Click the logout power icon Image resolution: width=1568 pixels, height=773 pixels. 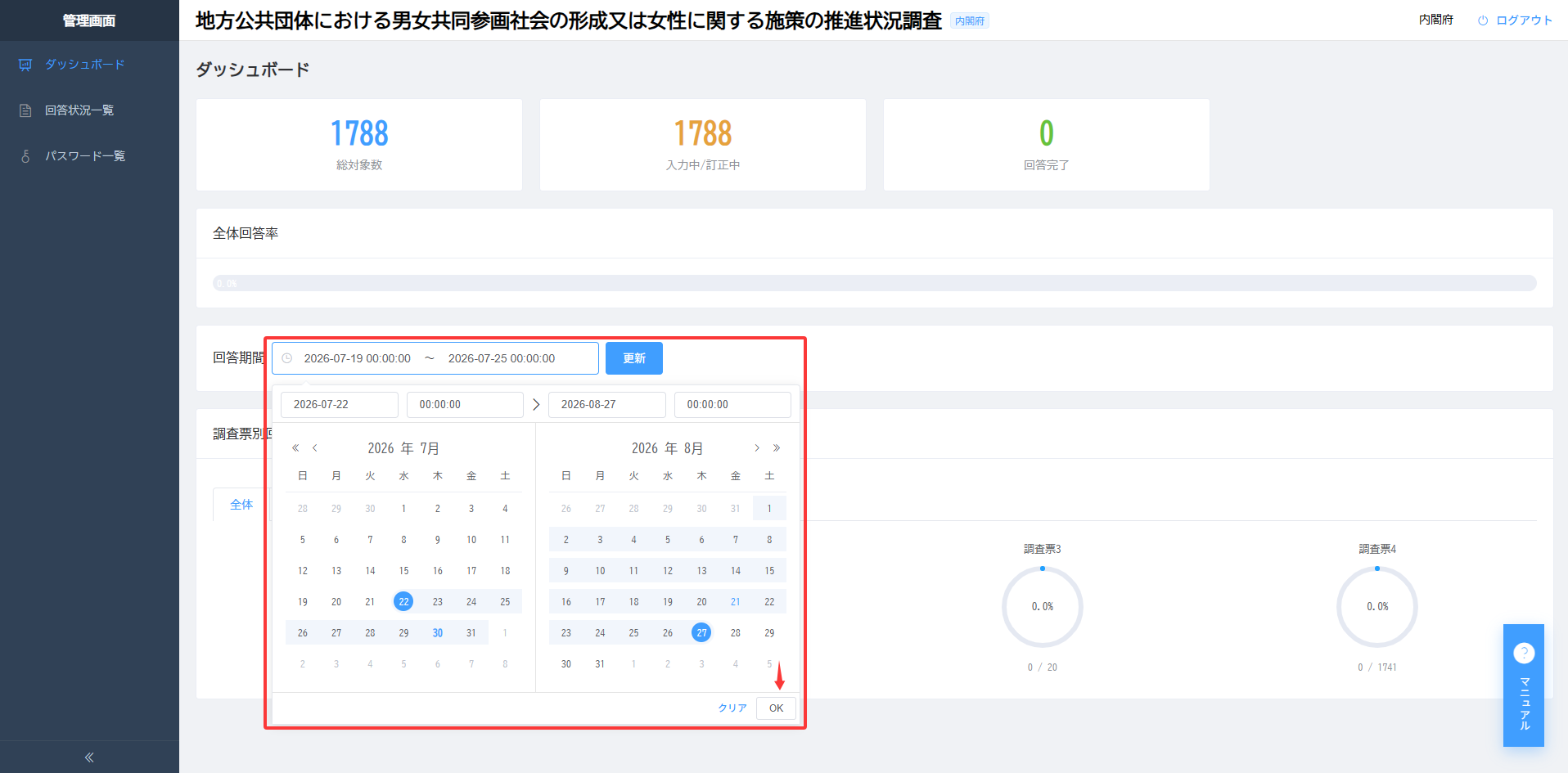pyautogui.click(x=1483, y=20)
